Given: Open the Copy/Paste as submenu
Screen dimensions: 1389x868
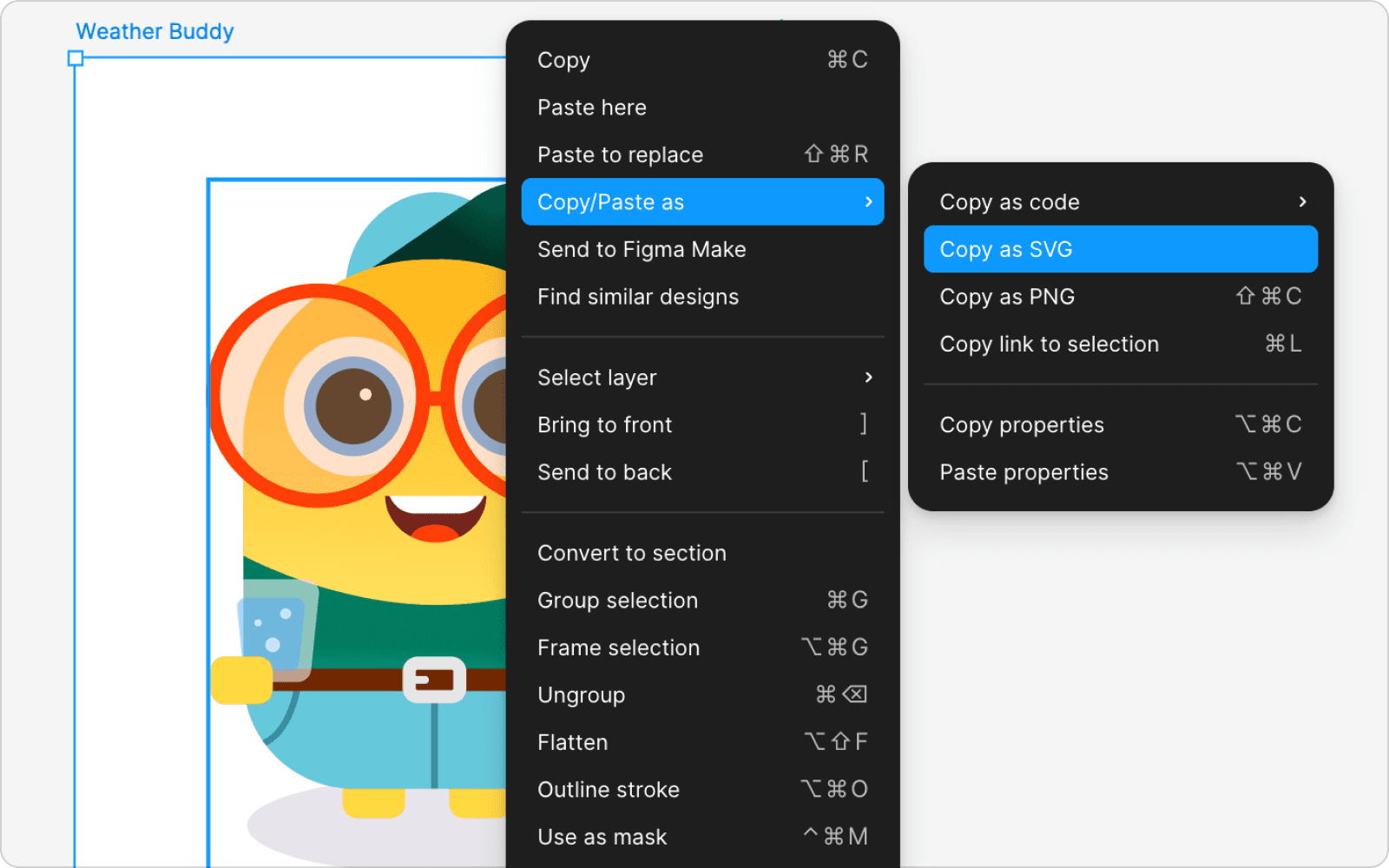Looking at the screenshot, I should point(702,202).
